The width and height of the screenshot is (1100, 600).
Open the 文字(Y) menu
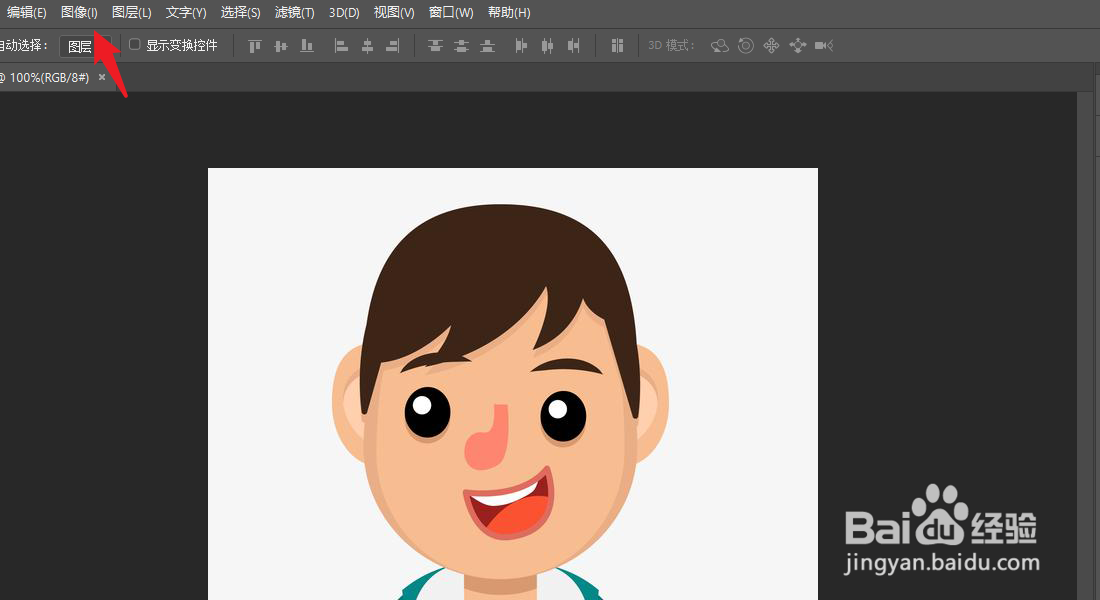(186, 13)
